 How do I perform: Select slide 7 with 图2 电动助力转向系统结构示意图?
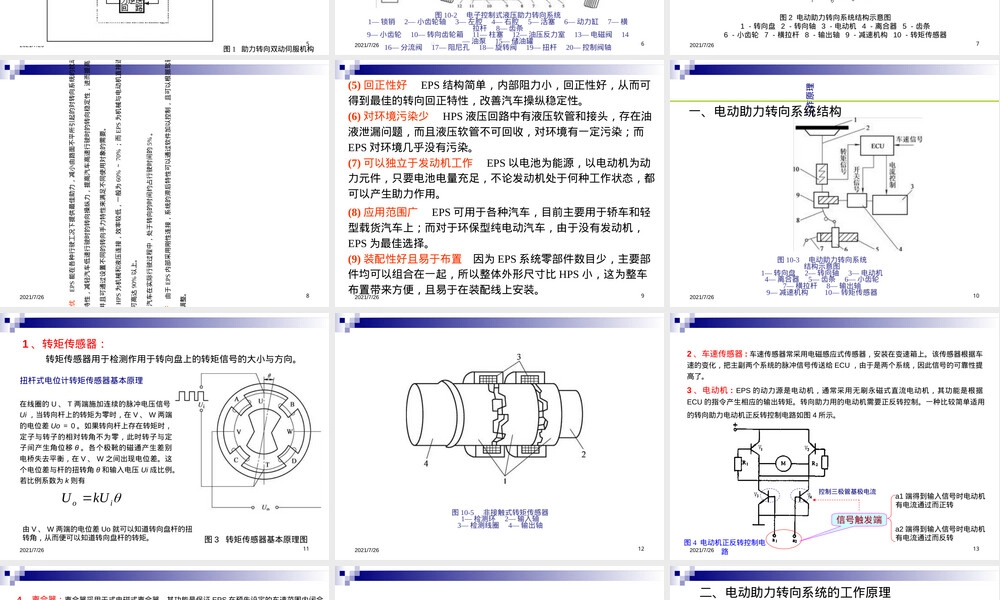pos(834,27)
